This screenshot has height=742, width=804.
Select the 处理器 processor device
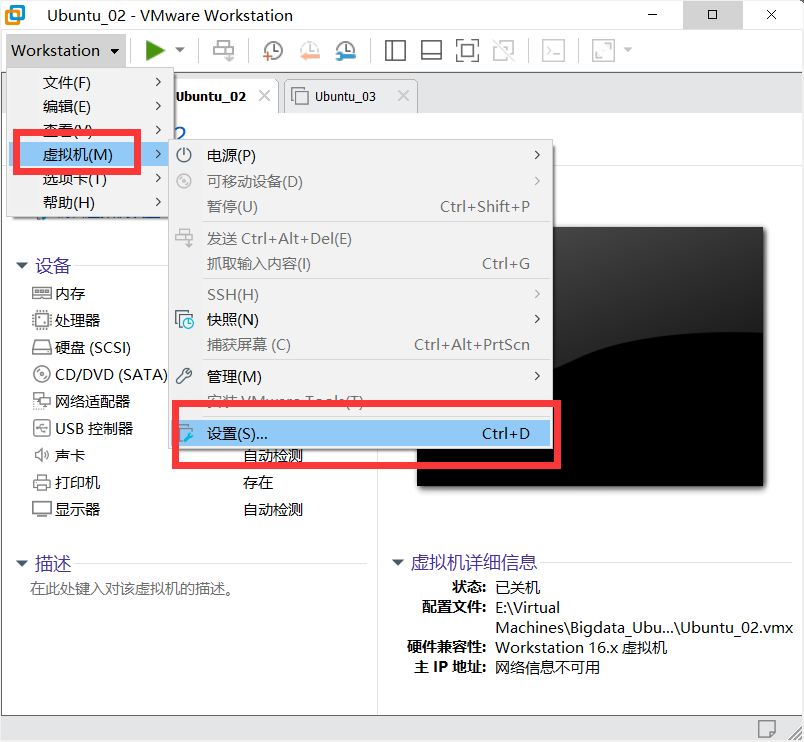point(66,320)
